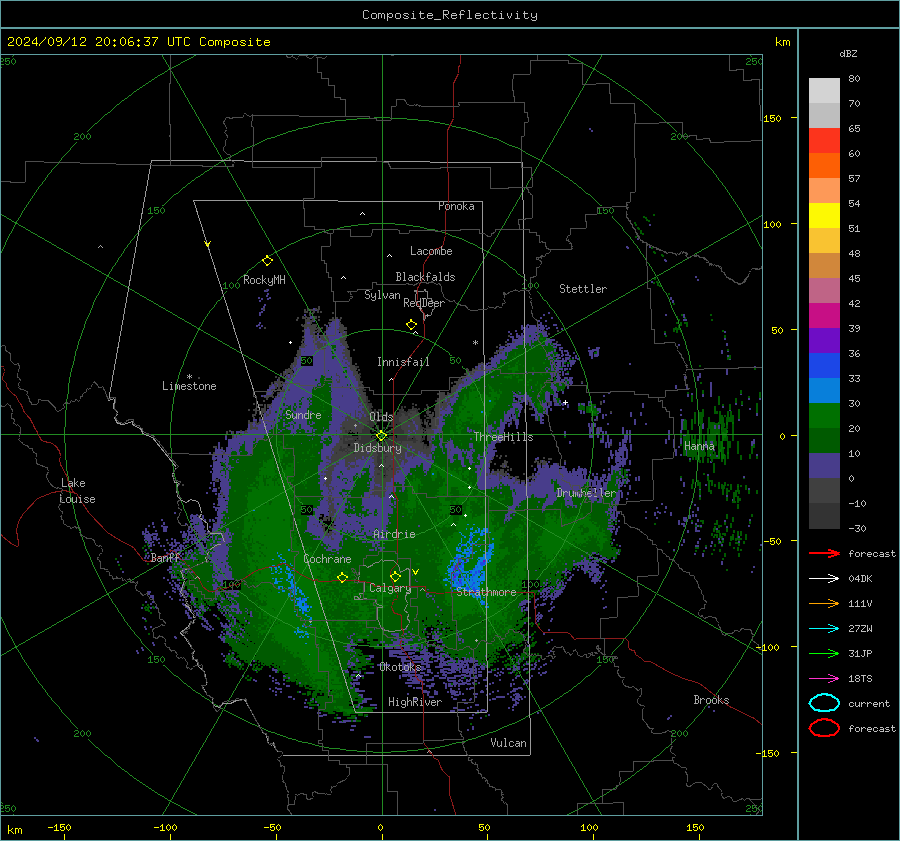Click the Drumheller city label
Image resolution: width=900 pixels, height=841 pixels.
coord(586,493)
